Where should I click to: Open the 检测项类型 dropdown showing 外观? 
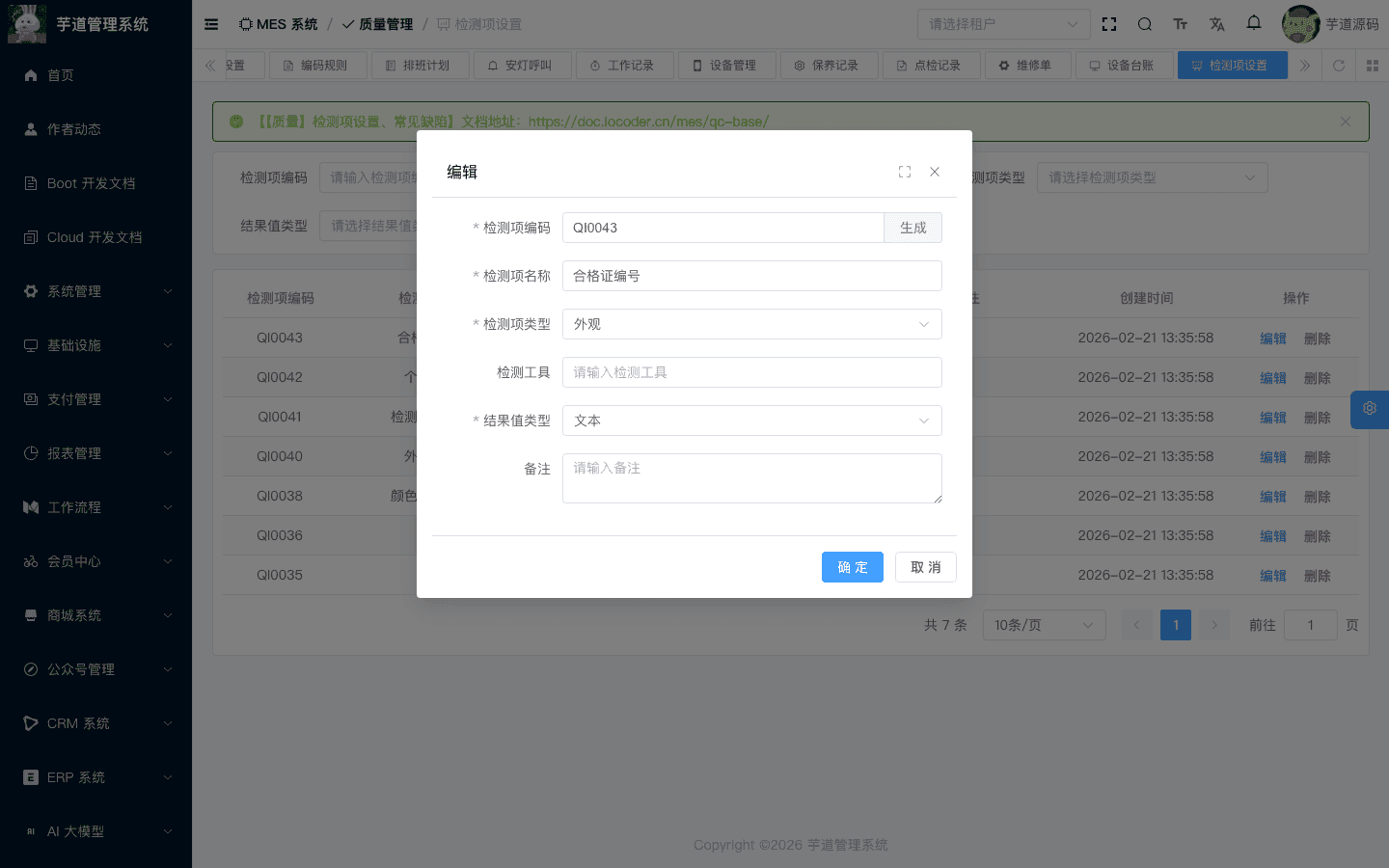tap(752, 324)
